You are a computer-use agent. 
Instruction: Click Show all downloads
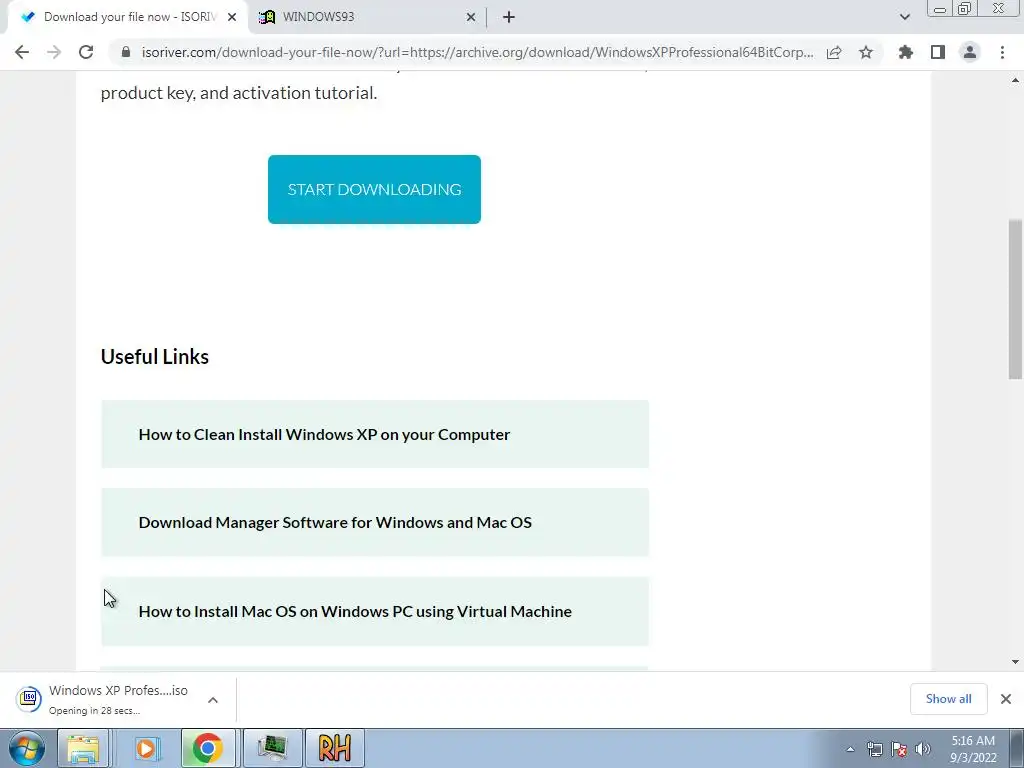point(948,699)
